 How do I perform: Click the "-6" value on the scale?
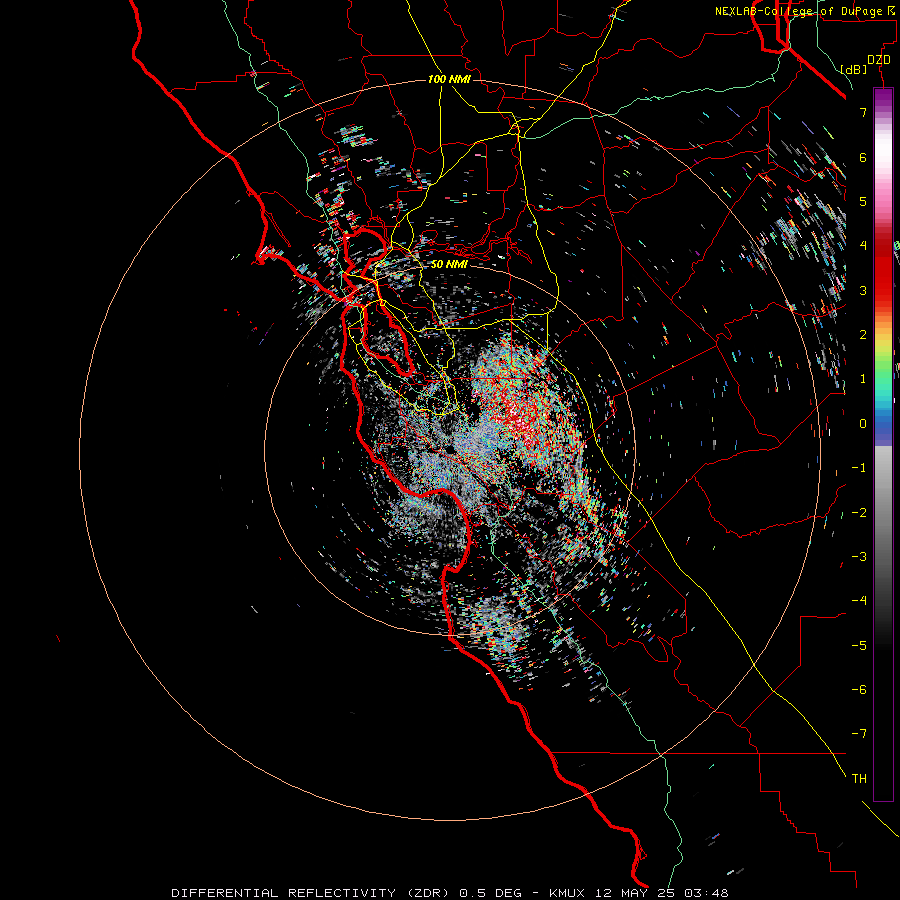(x=859, y=690)
